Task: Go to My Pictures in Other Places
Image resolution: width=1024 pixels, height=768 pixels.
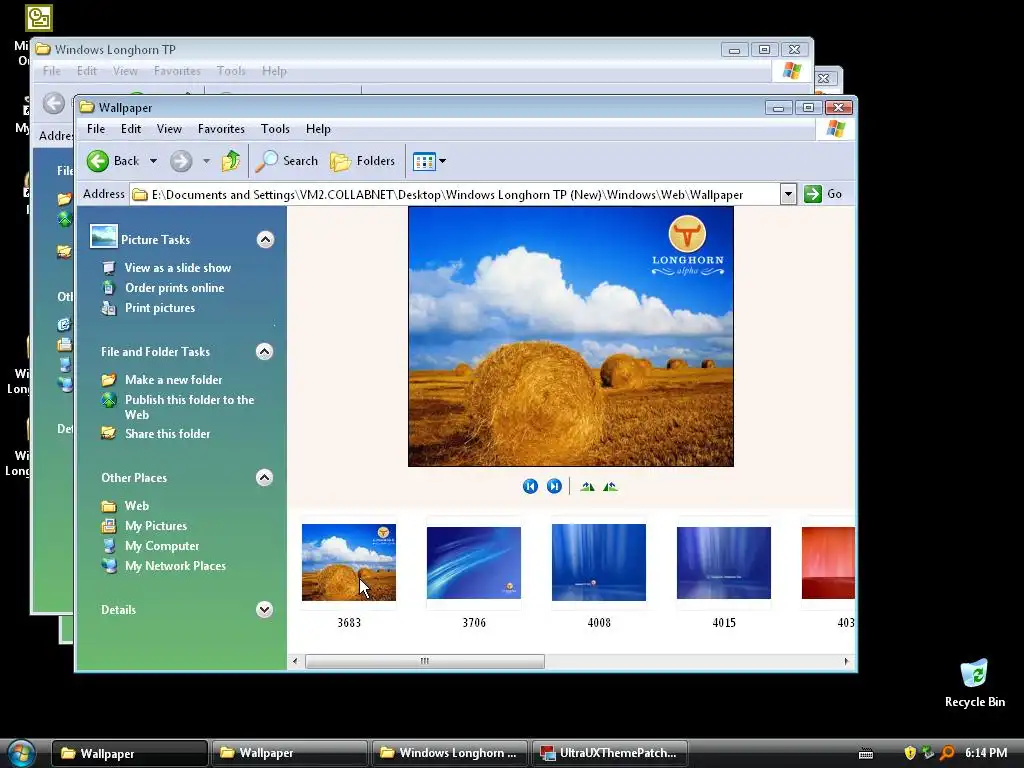Action: point(156,526)
